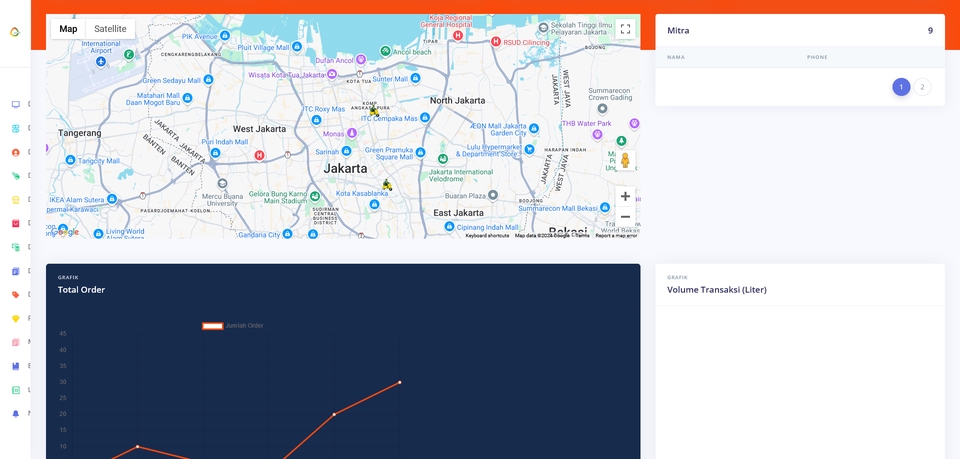960x459 pixels.
Task: Click the Street View pegman on the map
Action: [x=625, y=160]
